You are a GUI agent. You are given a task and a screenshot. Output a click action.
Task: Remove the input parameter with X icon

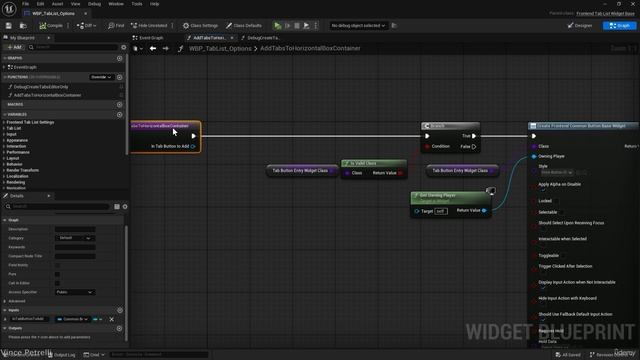111,319
